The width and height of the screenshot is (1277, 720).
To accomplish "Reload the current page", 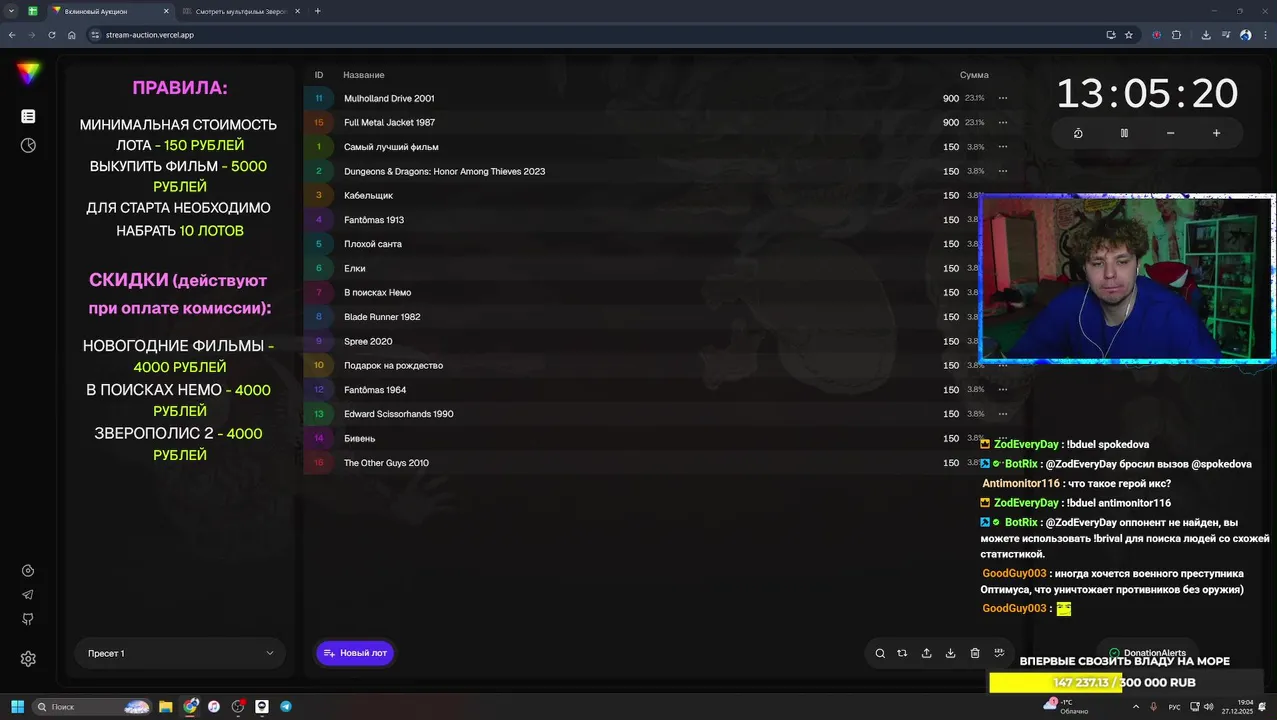I will (x=52, y=35).
